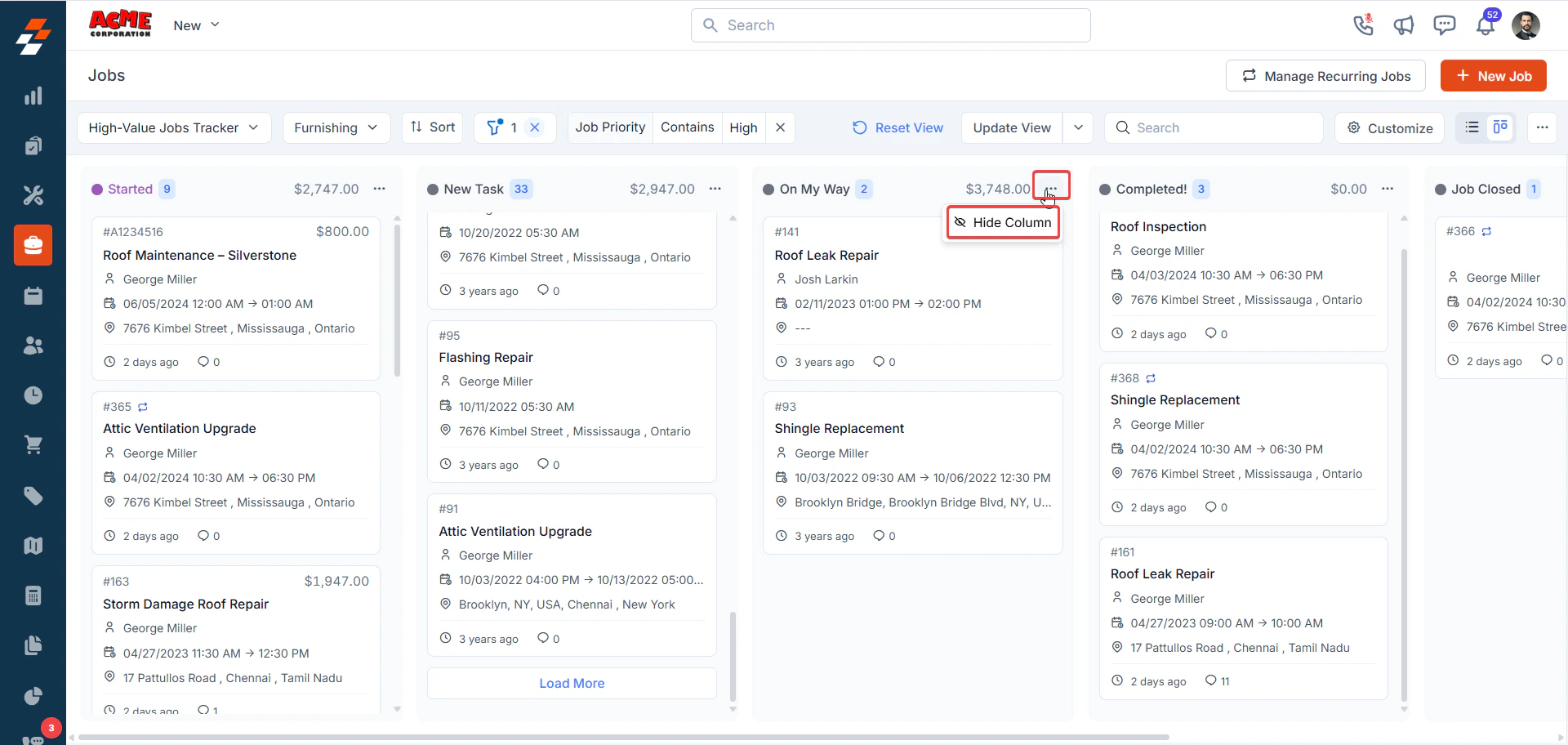Open the clock timesheet sidebar icon

[x=33, y=395]
